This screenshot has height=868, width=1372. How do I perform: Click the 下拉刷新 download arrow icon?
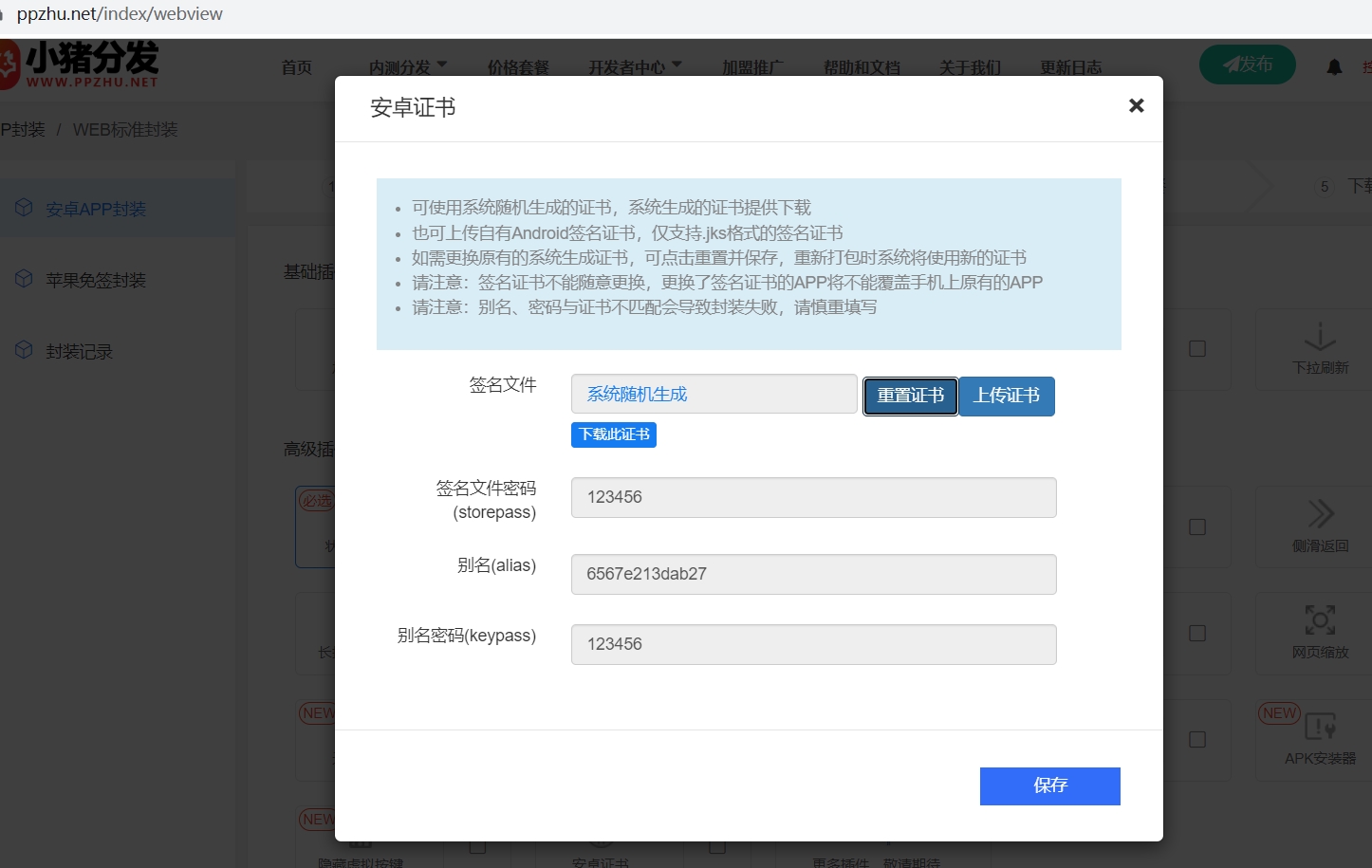pyautogui.click(x=1320, y=338)
